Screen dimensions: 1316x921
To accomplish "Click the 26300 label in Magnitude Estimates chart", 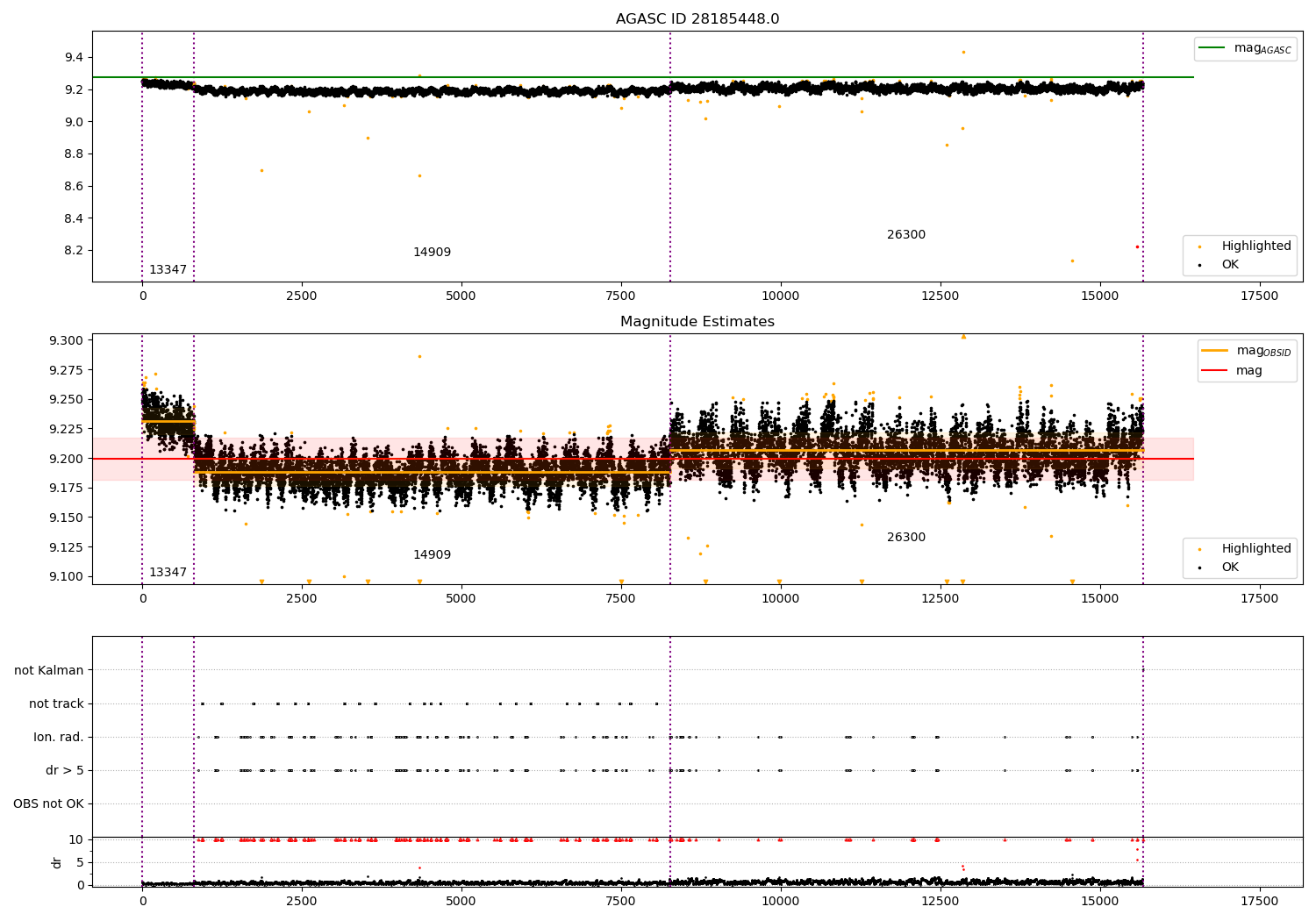I will (906, 538).
